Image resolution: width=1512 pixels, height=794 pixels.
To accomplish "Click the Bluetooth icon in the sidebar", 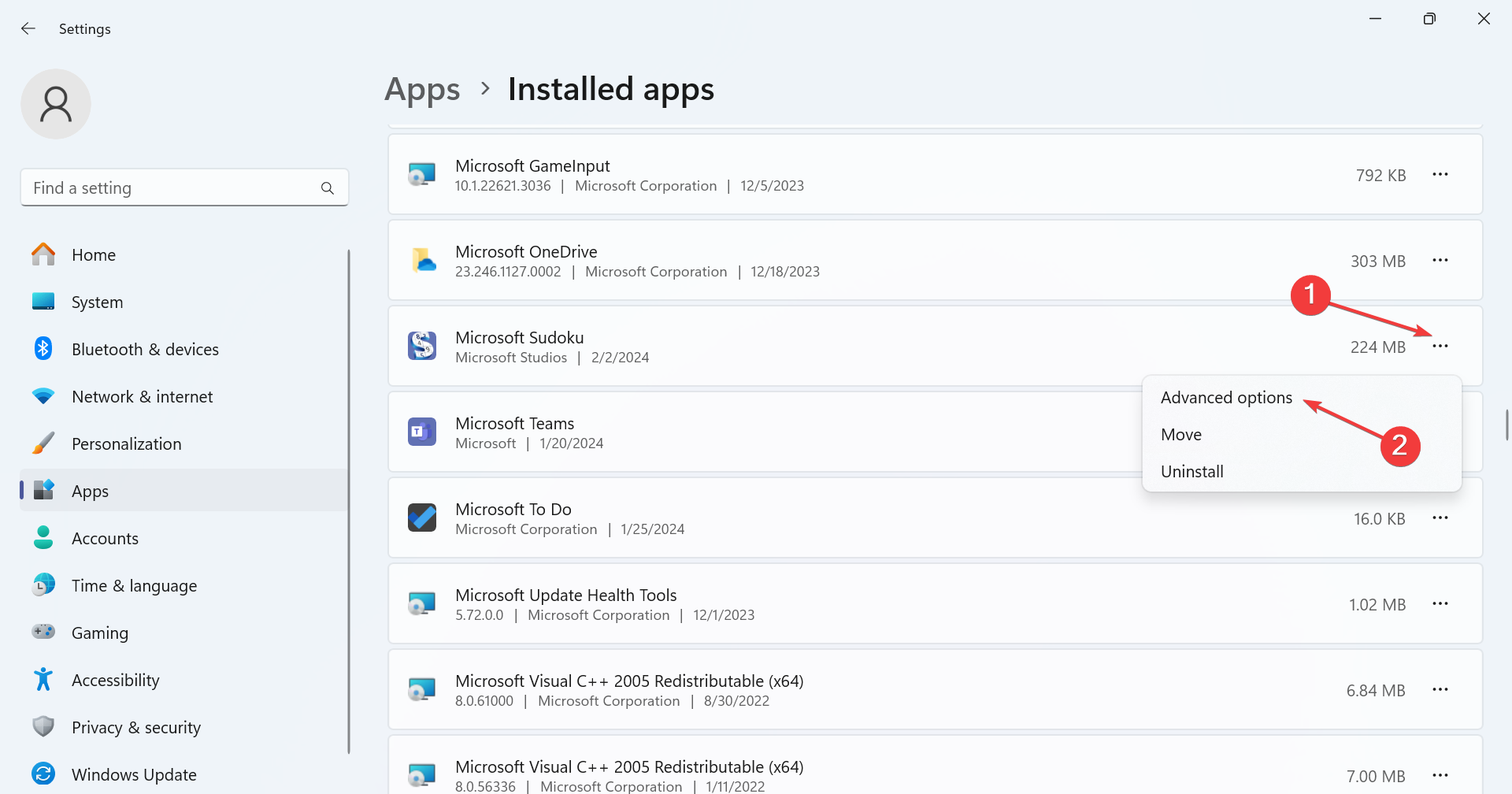I will tap(43, 348).
